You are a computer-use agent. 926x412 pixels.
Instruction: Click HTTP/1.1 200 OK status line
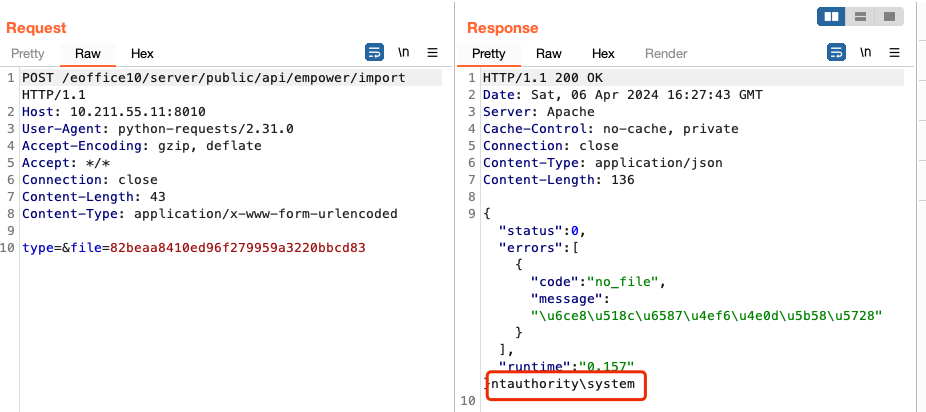543,78
